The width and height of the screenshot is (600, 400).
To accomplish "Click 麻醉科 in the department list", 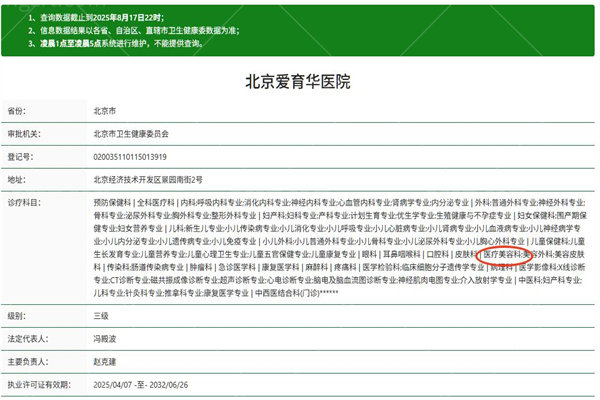I will [x=316, y=267].
